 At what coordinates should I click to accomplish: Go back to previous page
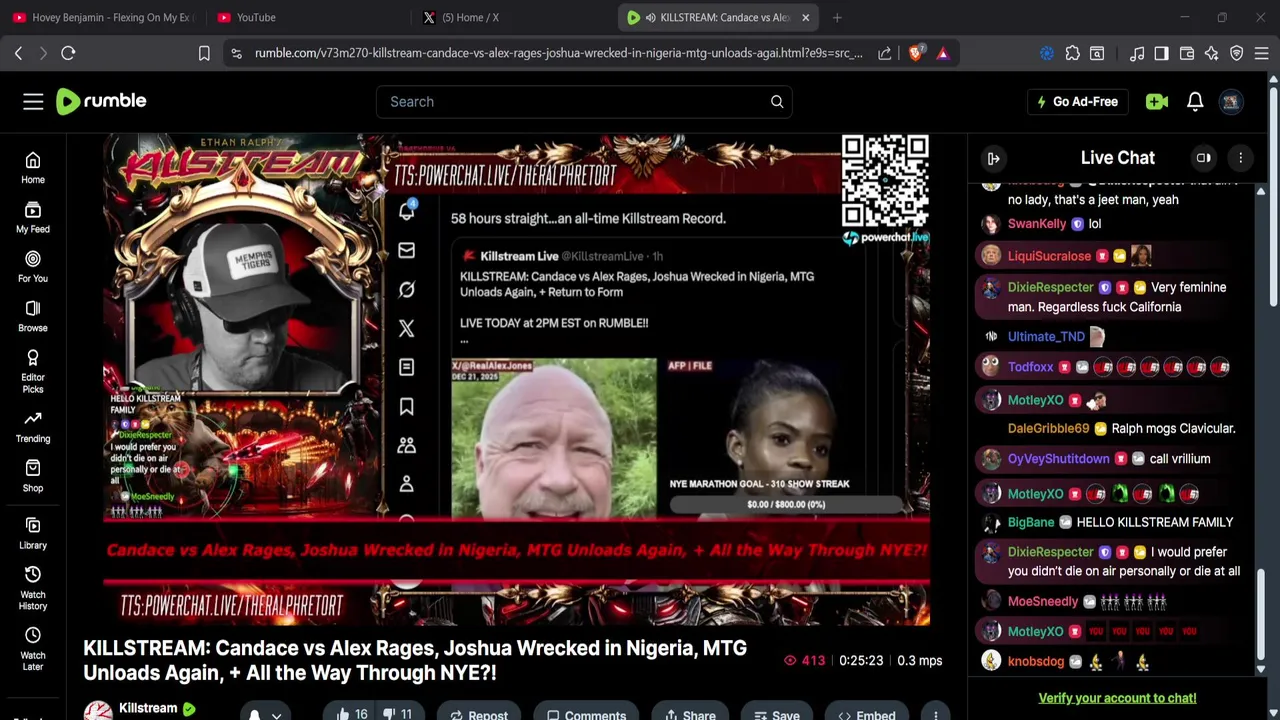tap(18, 53)
